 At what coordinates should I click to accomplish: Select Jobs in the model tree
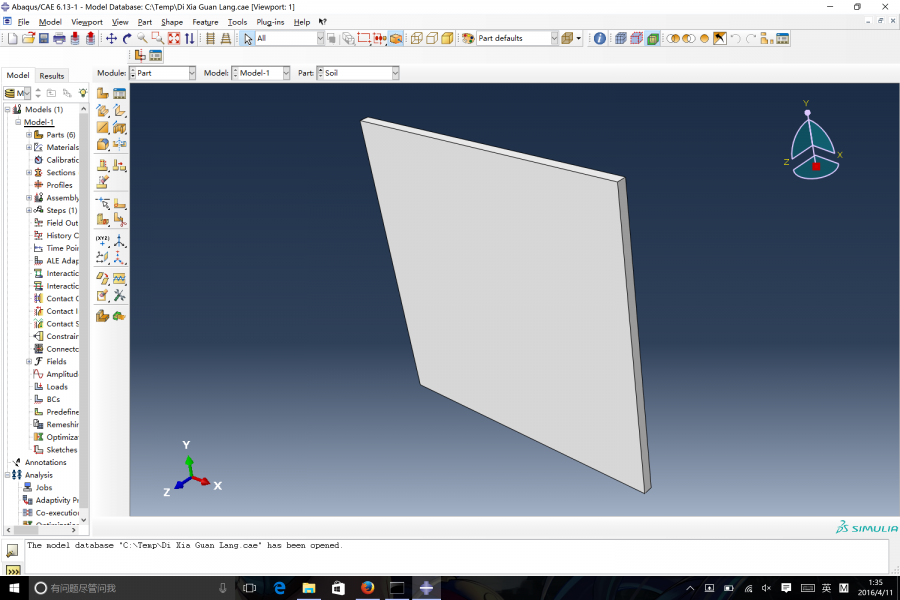pos(44,488)
